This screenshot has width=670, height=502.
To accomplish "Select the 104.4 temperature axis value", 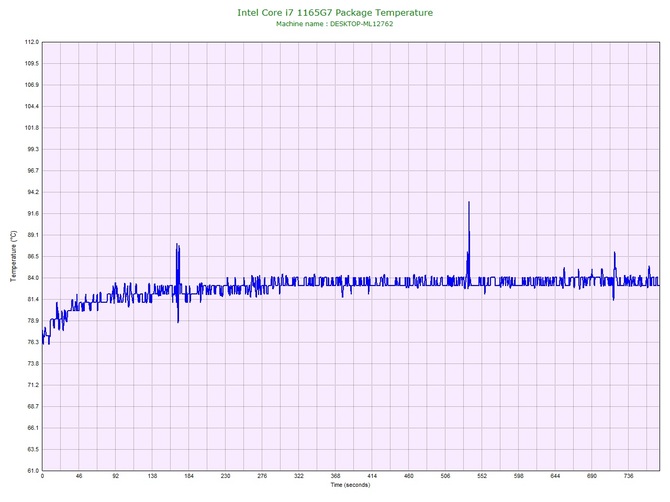I will 32,106.
